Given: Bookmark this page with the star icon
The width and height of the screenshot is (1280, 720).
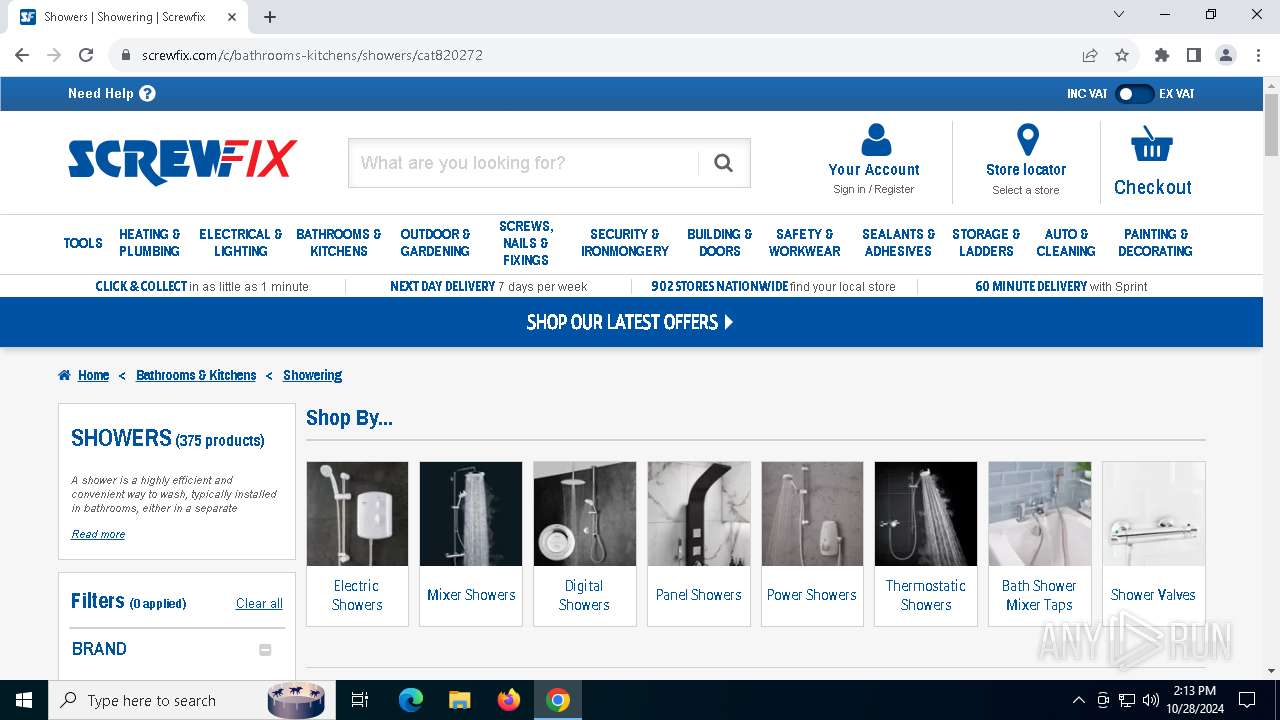Looking at the screenshot, I should [x=1122, y=55].
